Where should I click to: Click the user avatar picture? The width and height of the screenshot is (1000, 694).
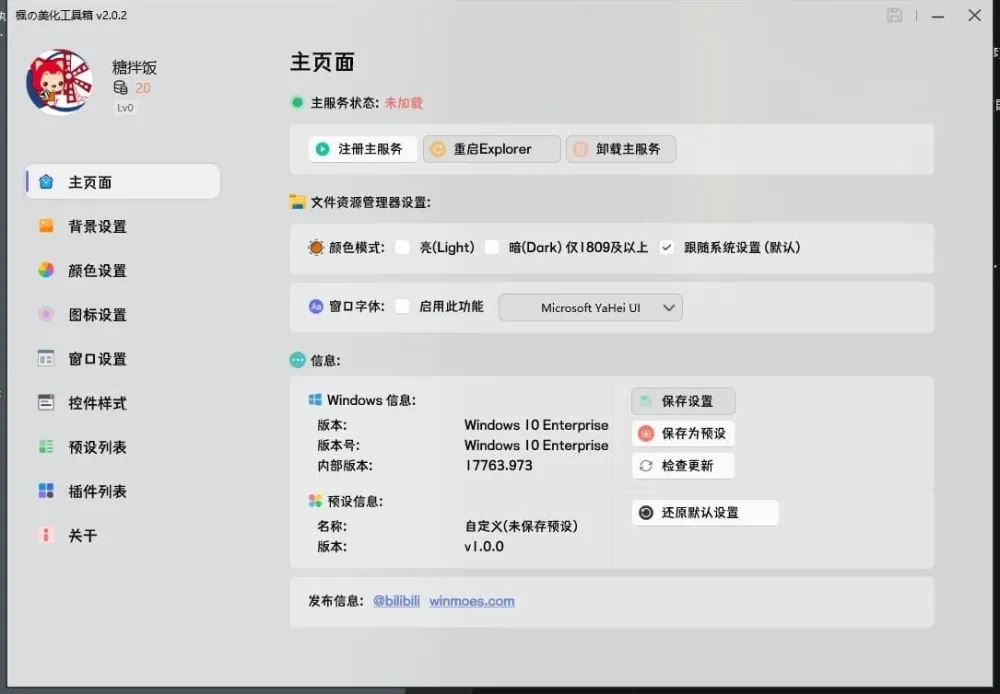[58, 80]
